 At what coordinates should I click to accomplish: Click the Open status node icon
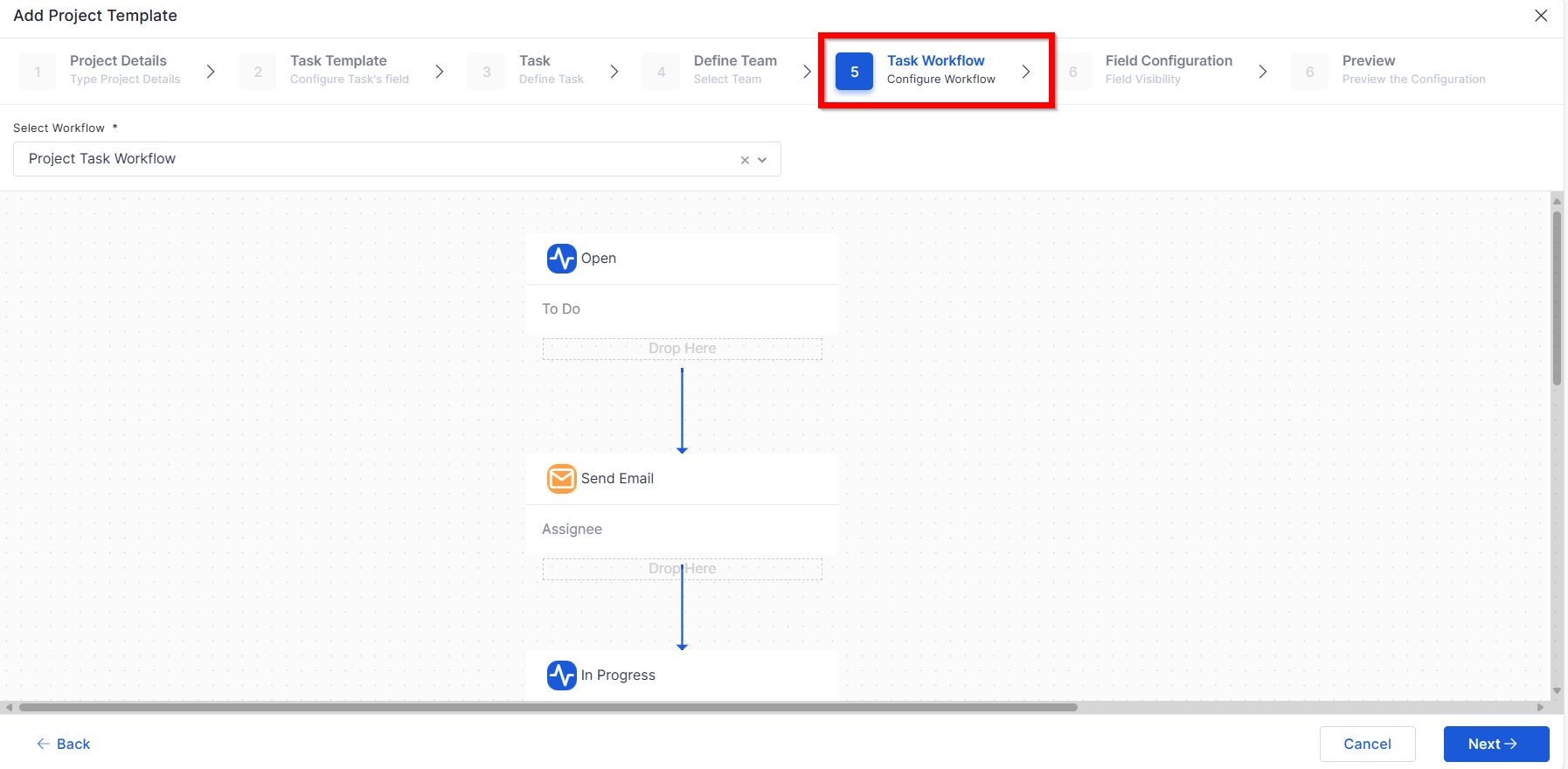pyautogui.click(x=561, y=259)
